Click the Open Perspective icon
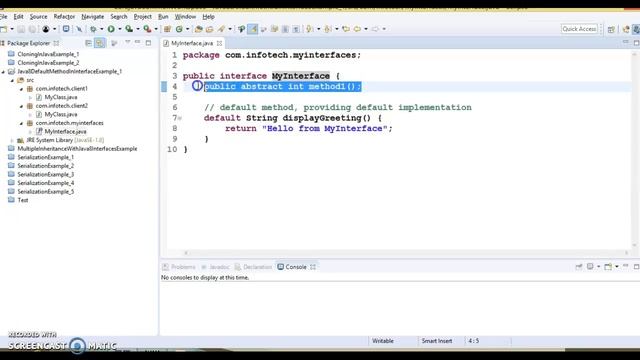Viewport: 640px width, 360px height. point(611,29)
